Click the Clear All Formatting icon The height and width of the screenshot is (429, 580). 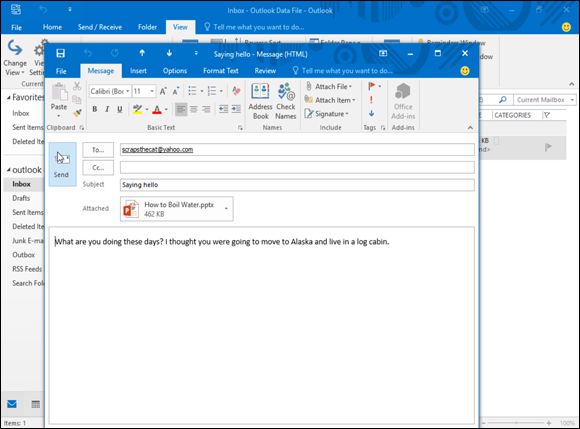(236, 91)
